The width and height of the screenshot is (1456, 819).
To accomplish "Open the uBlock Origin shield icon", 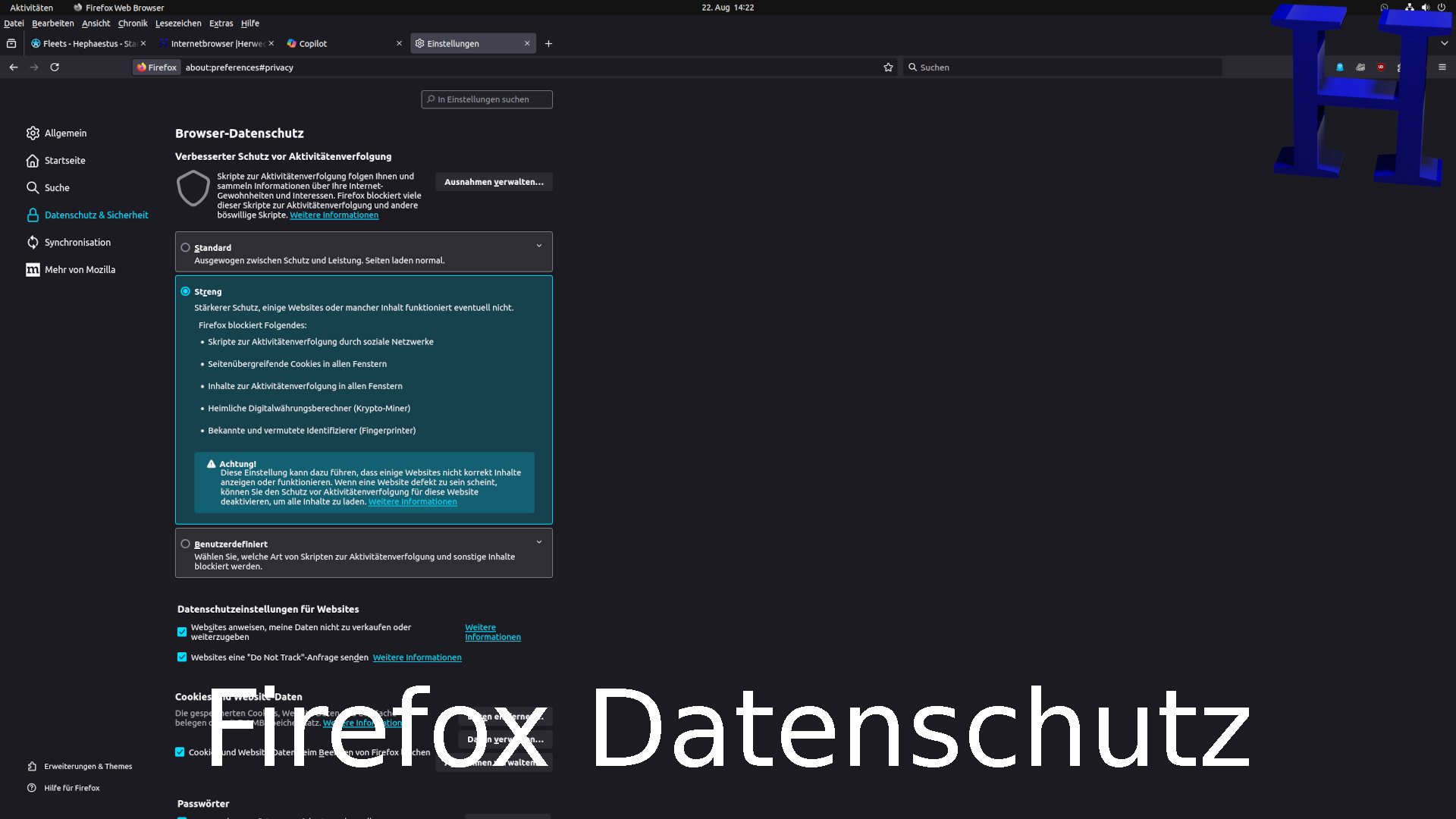I will coord(1381,67).
